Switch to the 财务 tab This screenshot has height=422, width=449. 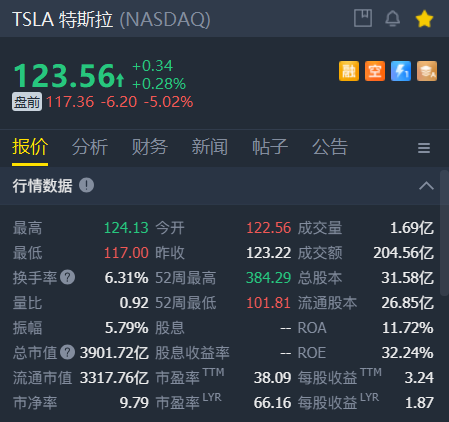150,147
